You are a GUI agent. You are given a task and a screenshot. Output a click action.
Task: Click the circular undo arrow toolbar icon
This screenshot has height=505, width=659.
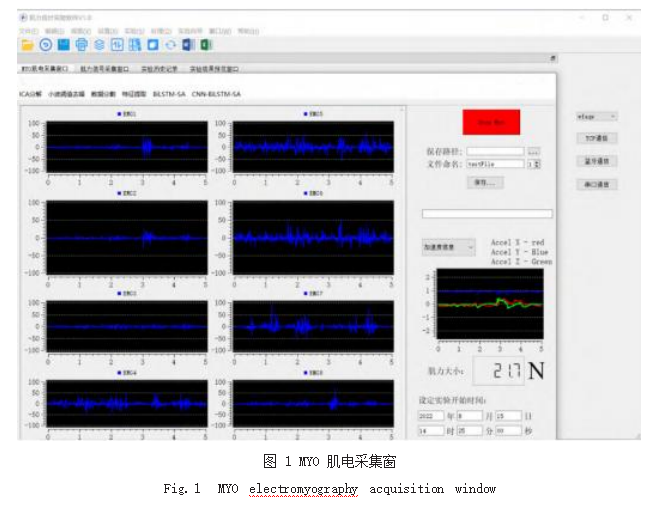pyautogui.click(x=45, y=45)
